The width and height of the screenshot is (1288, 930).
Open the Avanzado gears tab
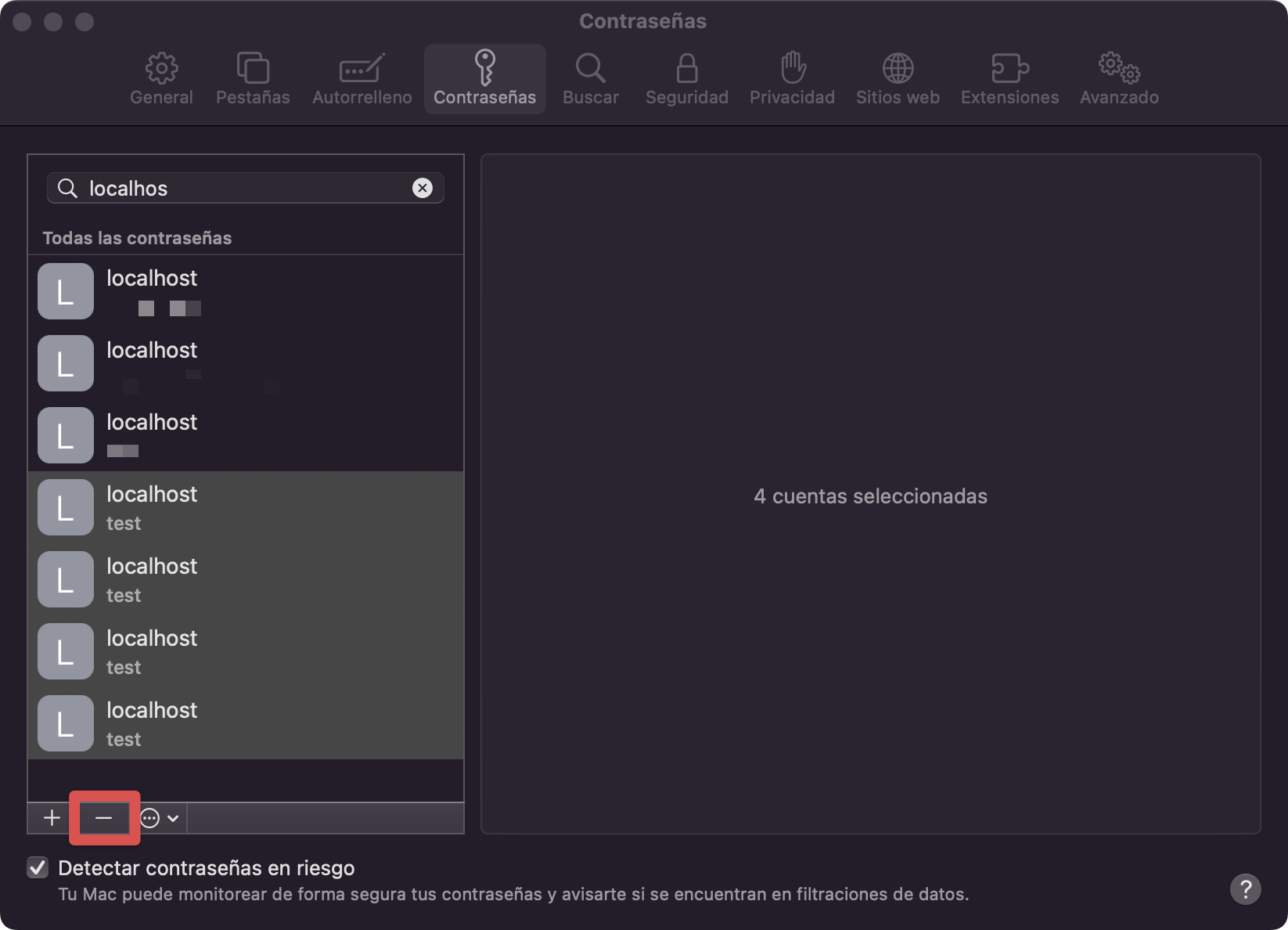click(1119, 79)
